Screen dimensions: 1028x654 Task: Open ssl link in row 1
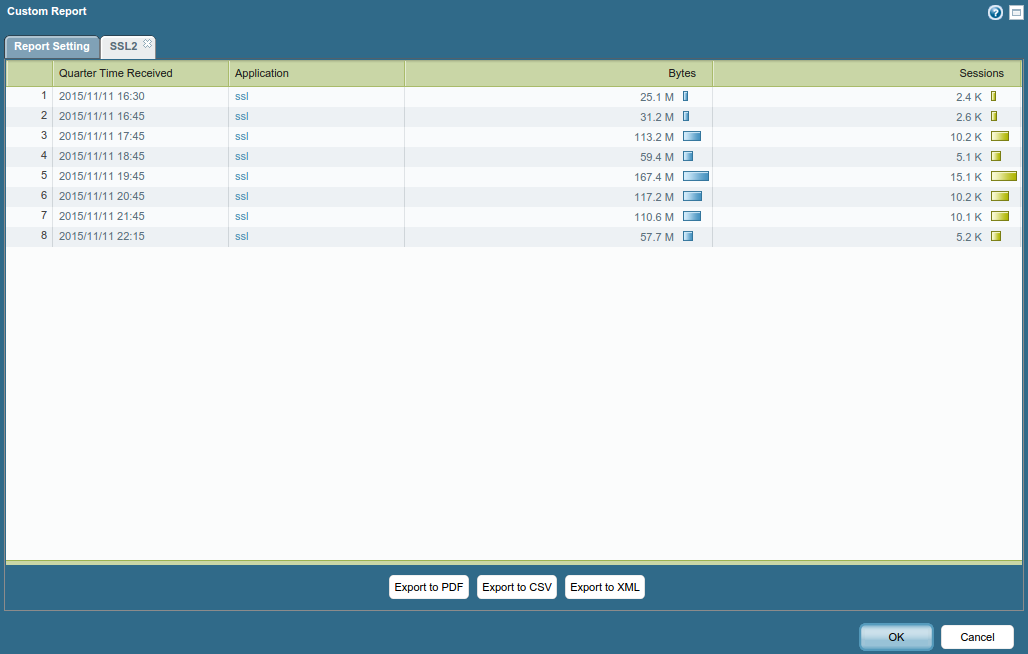(241, 97)
